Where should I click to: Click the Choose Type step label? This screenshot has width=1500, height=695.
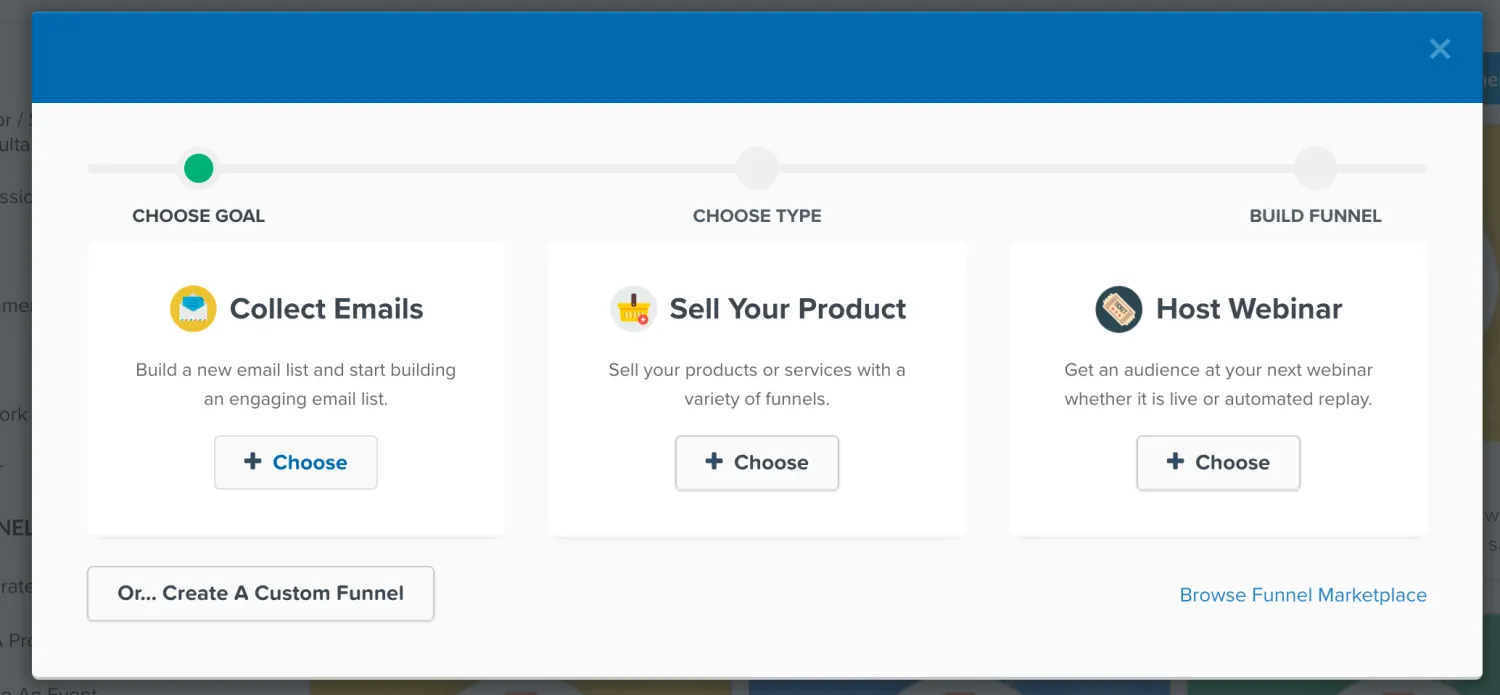click(x=757, y=216)
